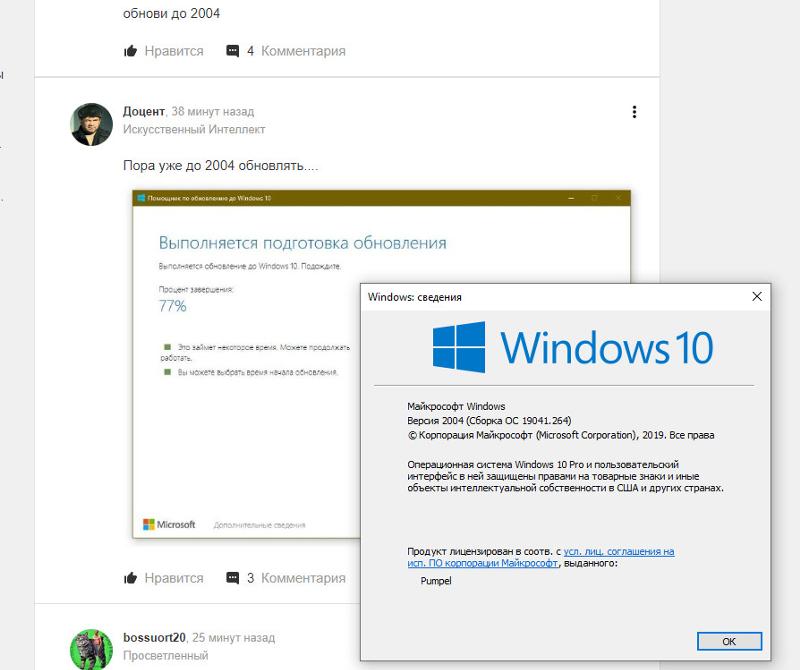The image size is (800, 670).
Task: Click Дополнительные сведения in the update assistant image
Action: coord(259,525)
